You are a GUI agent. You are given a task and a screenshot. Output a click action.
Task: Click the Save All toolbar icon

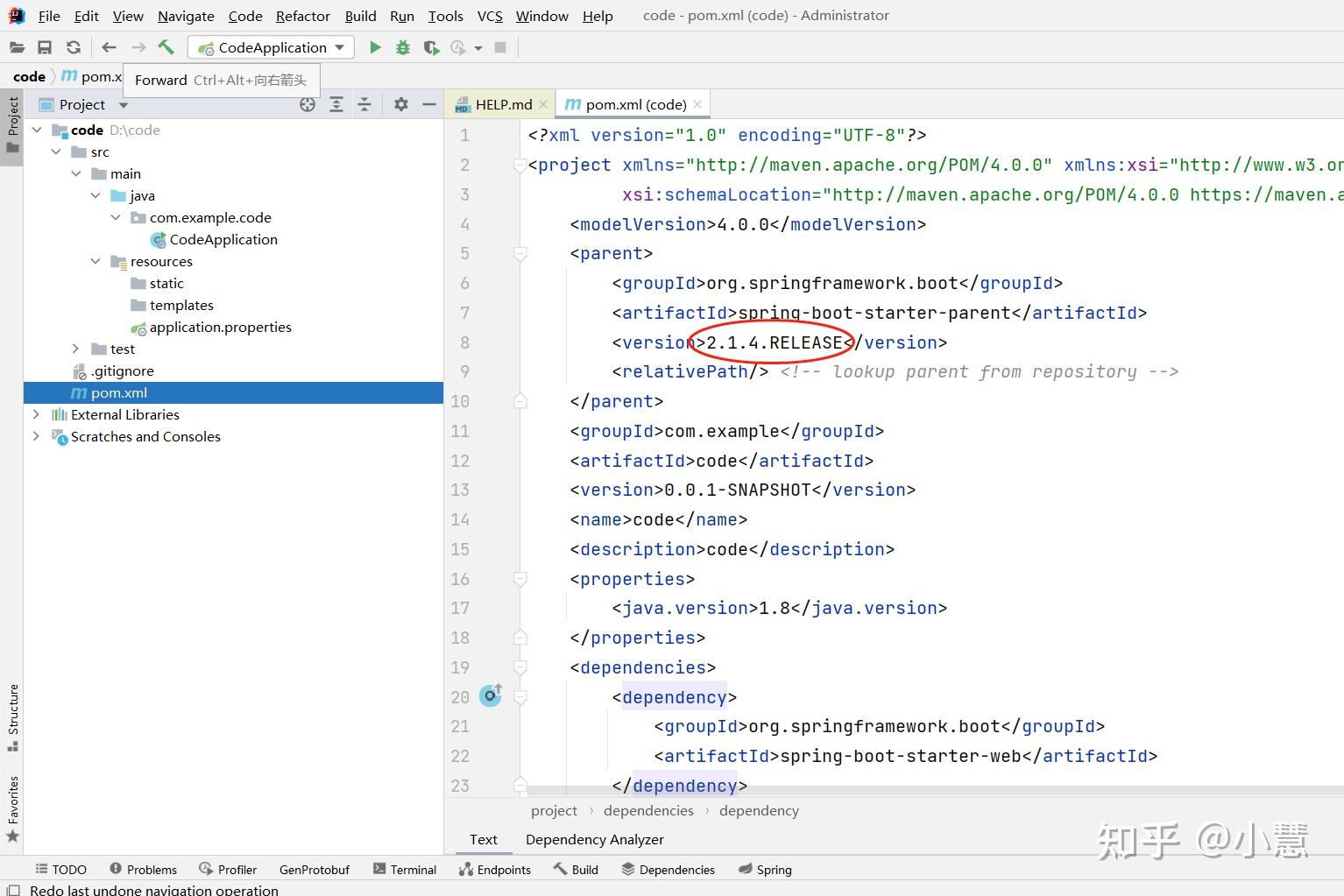pyautogui.click(x=45, y=47)
